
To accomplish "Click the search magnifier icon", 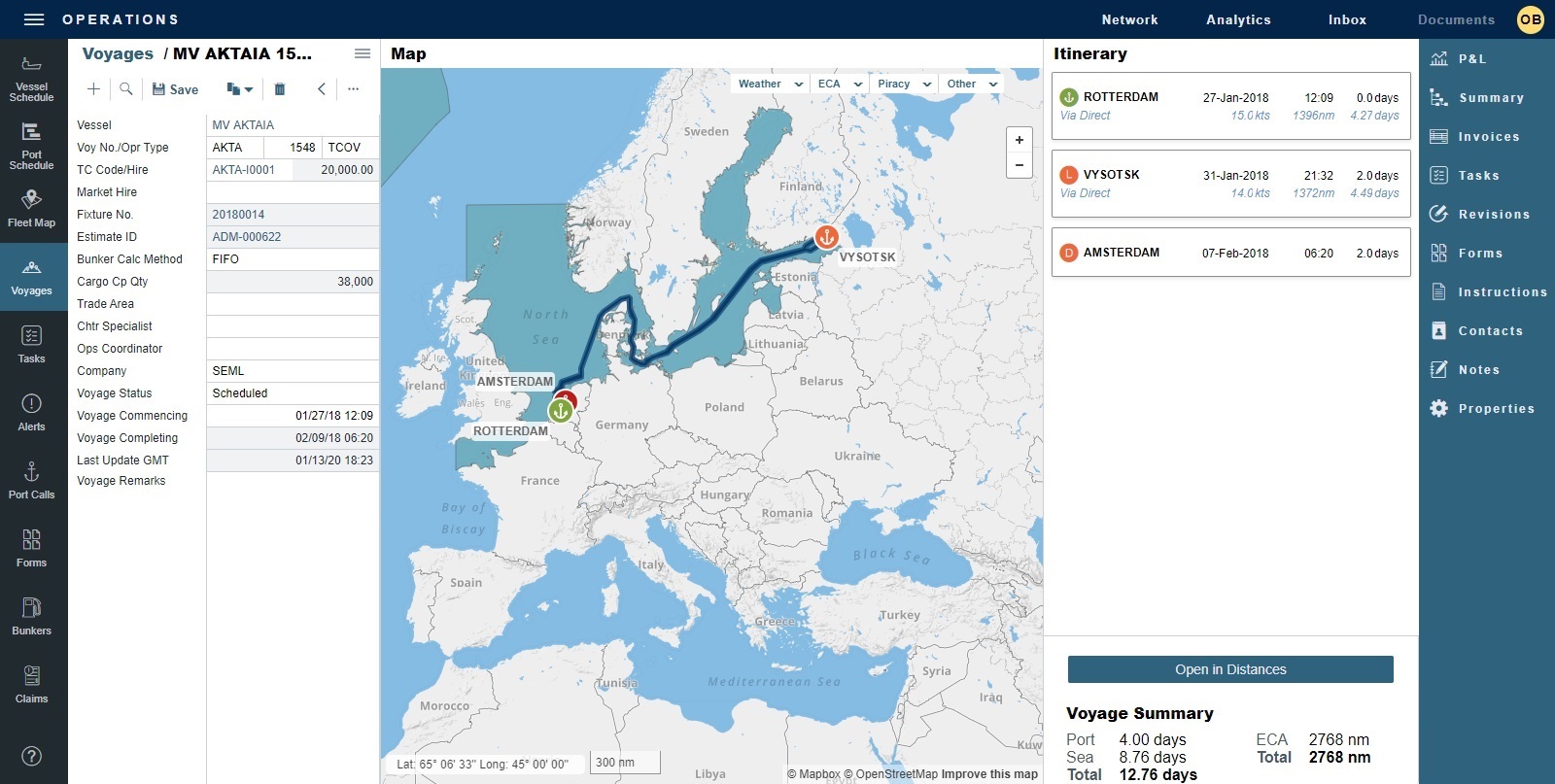I will 126,89.
